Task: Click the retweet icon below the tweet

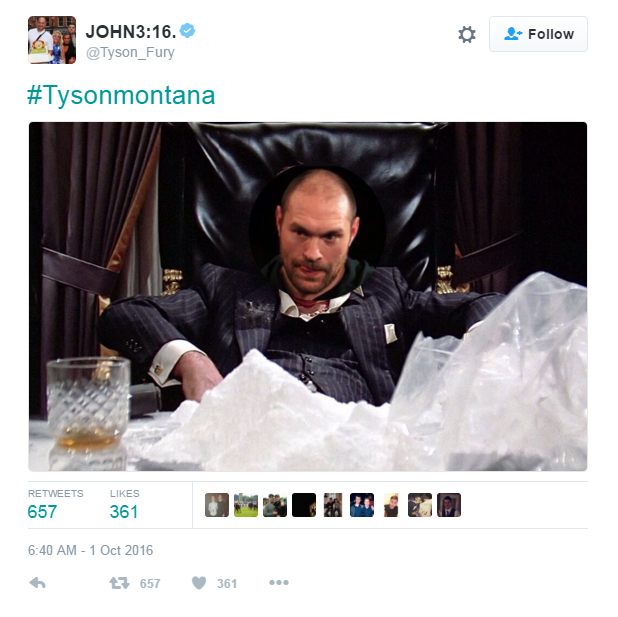Action: (119, 583)
